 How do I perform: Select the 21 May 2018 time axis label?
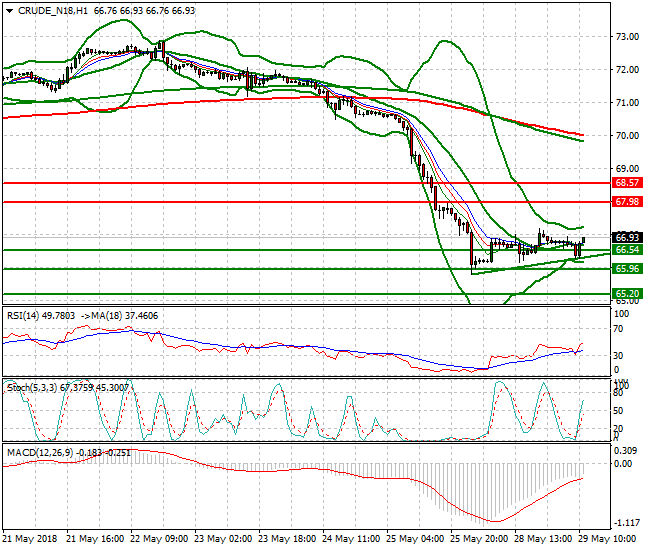pos(29,539)
